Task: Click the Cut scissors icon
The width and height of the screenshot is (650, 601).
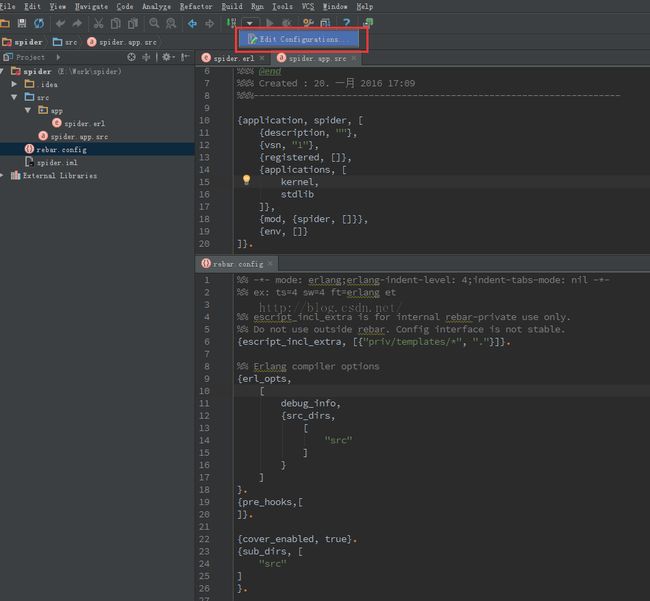Action: click(98, 24)
